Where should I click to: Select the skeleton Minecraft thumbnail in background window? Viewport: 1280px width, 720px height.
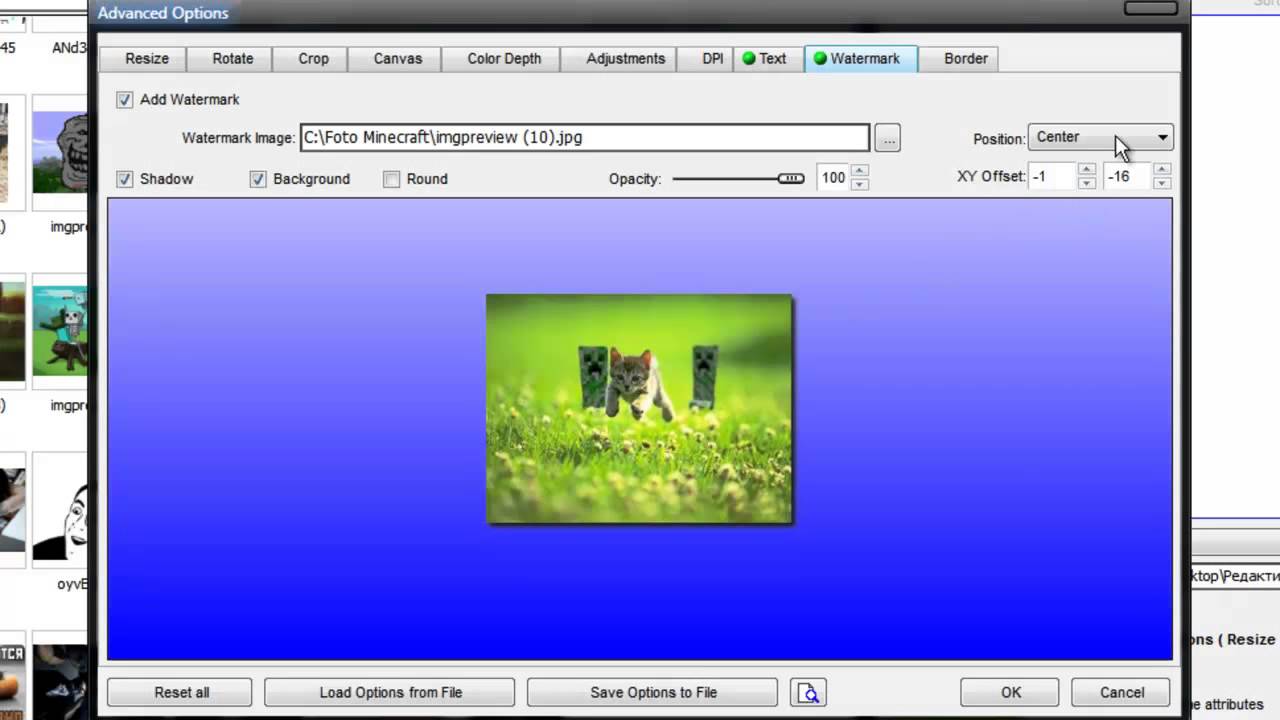(60, 330)
